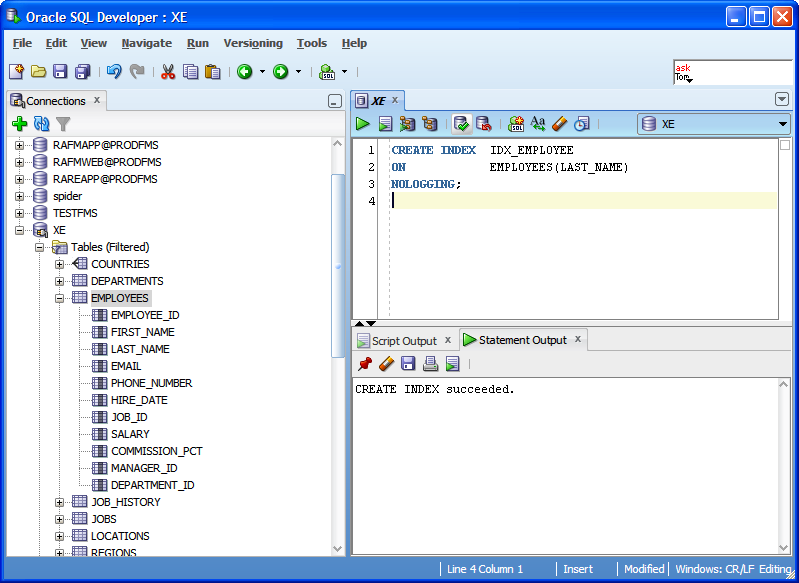Click the Redo toolbar icon

[137, 72]
